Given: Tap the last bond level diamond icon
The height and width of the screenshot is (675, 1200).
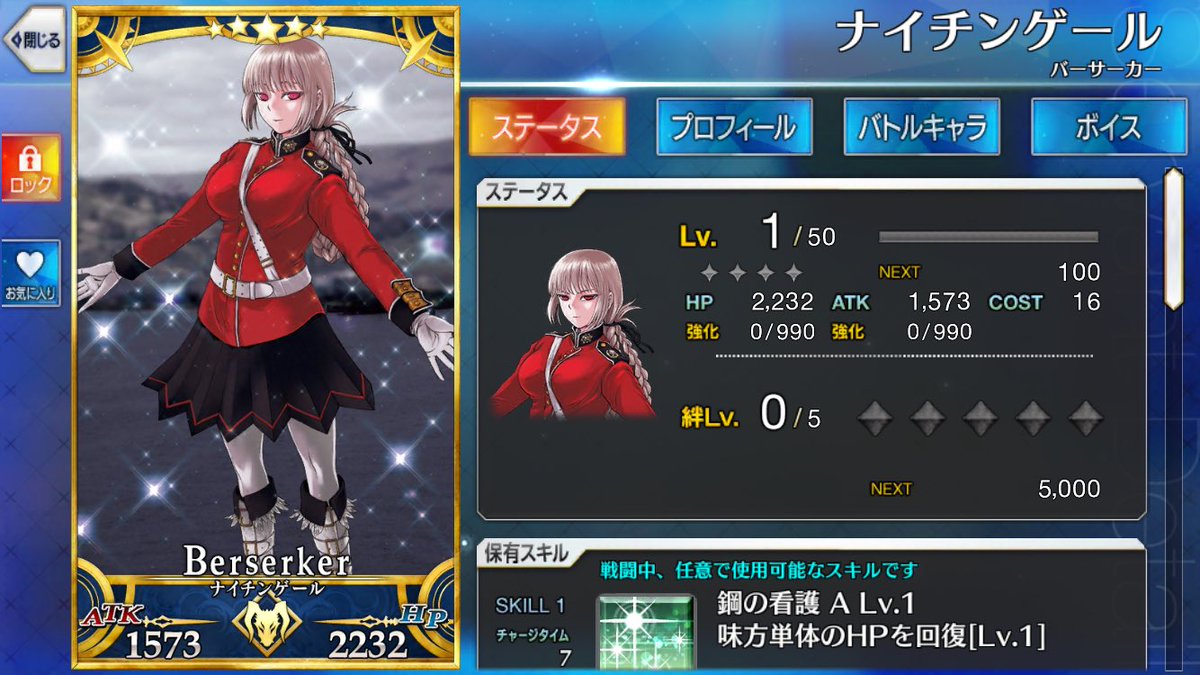Looking at the screenshot, I should point(1086,418).
